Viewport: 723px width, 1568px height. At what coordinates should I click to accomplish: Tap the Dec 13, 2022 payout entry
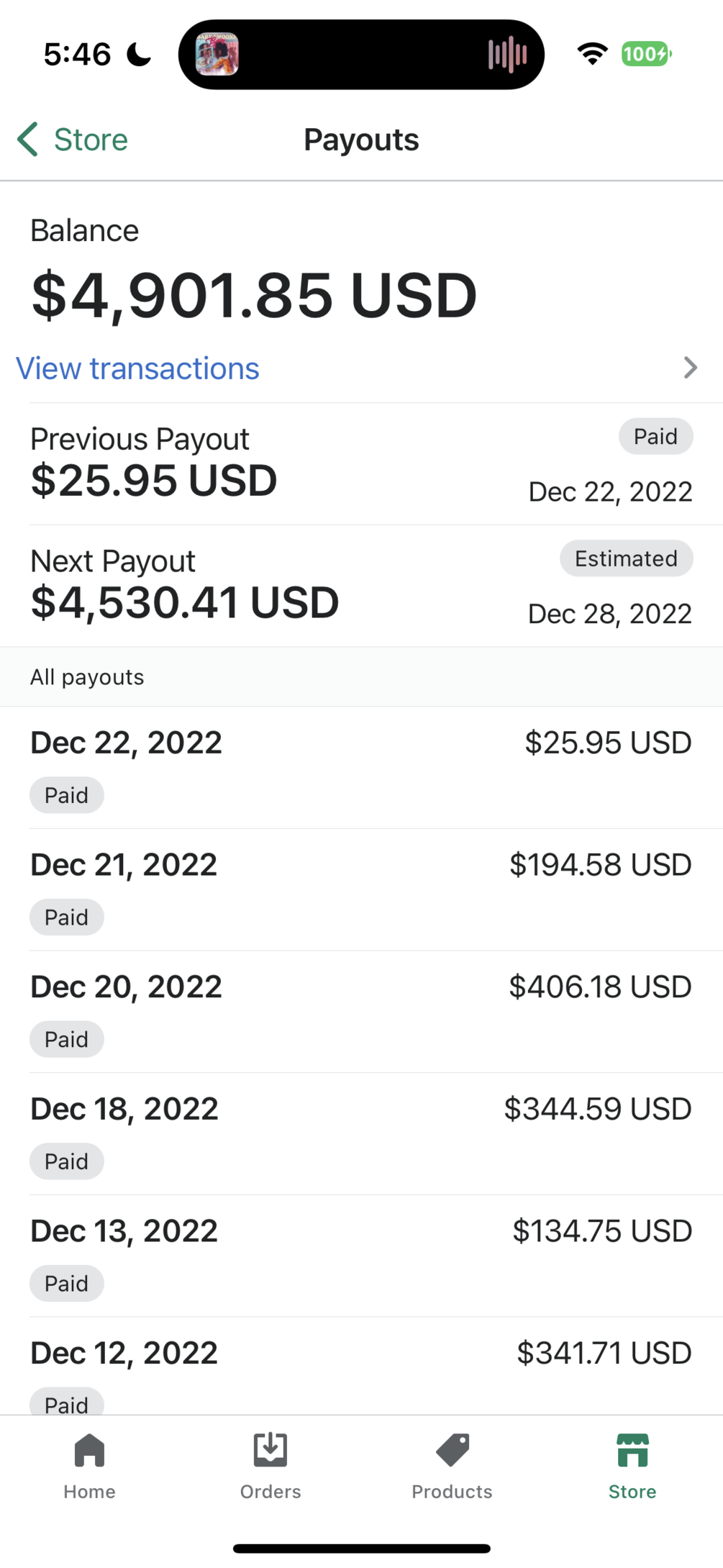(x=361, y=1256)
